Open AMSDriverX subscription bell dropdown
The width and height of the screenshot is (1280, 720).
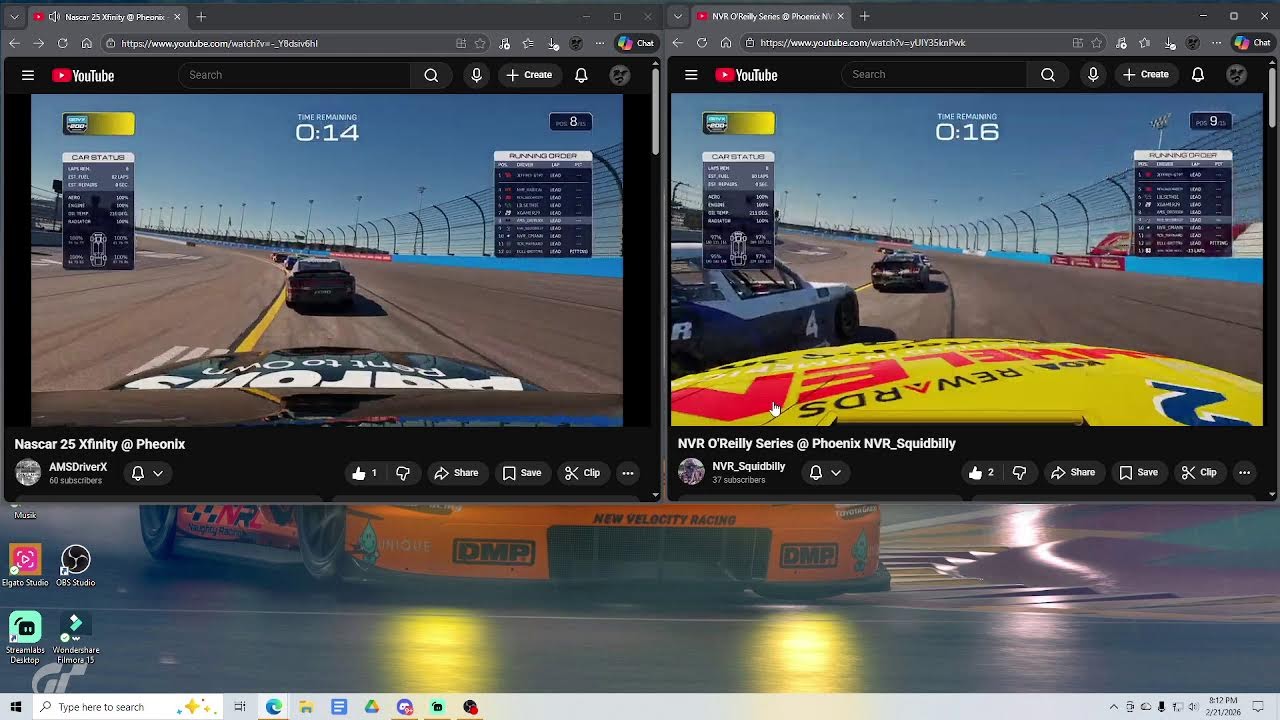pos(147,473)
